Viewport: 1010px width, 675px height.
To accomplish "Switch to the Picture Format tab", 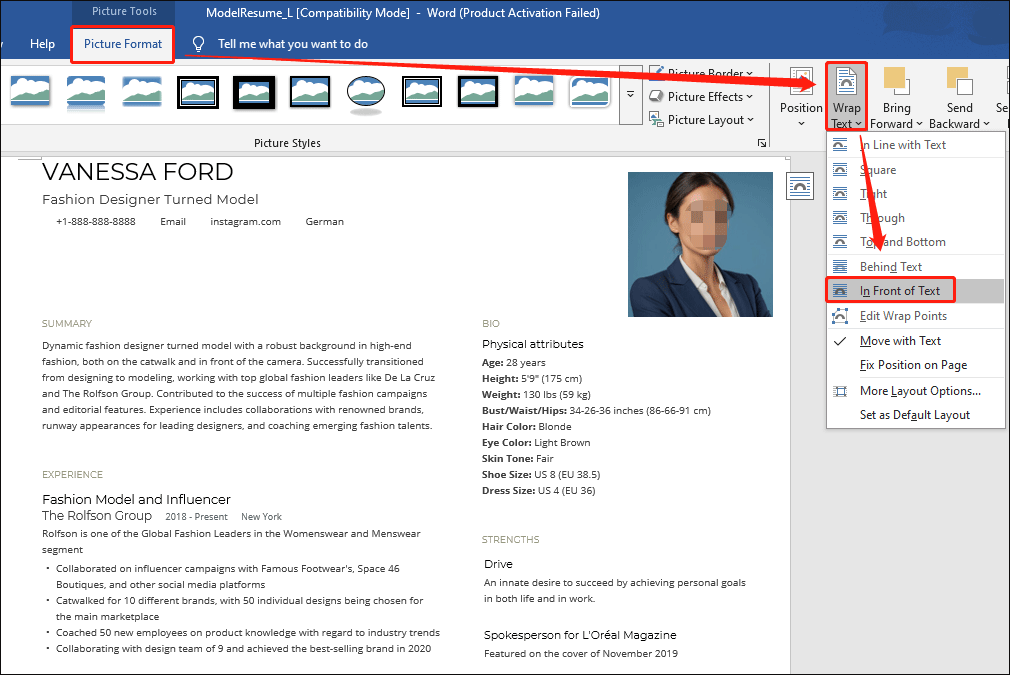I will pyautogui.click(x=122, y=44).
